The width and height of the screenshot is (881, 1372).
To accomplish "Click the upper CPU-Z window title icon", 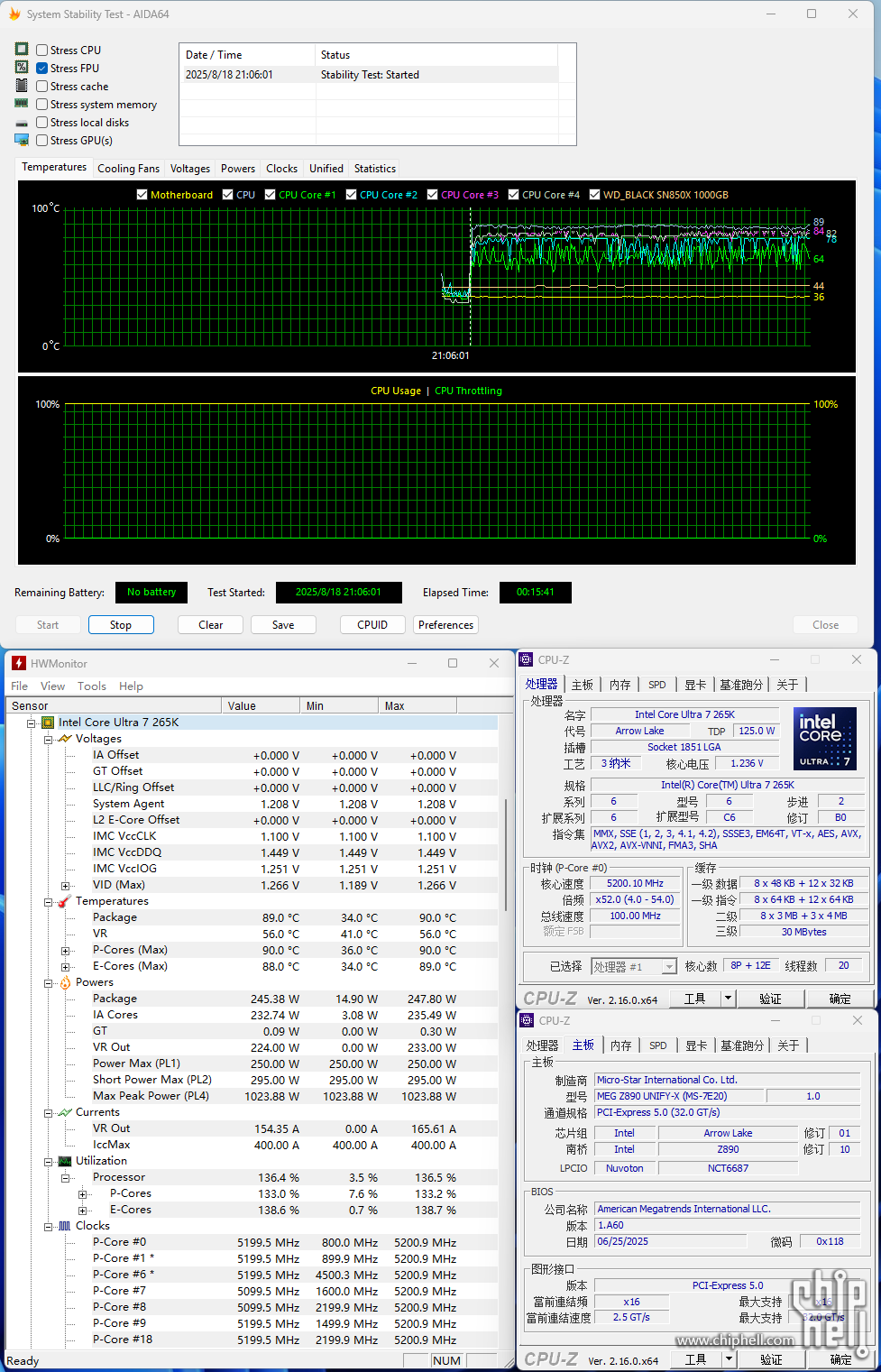I will click(528, 660).
